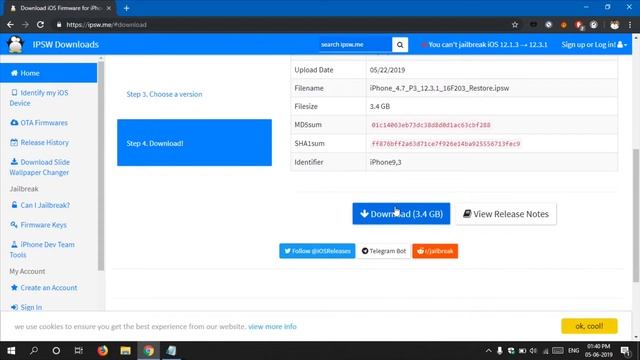Click battery icon in system tray
Image resolution: width=640 pixels, height=360 pixels.
[522, 351]
